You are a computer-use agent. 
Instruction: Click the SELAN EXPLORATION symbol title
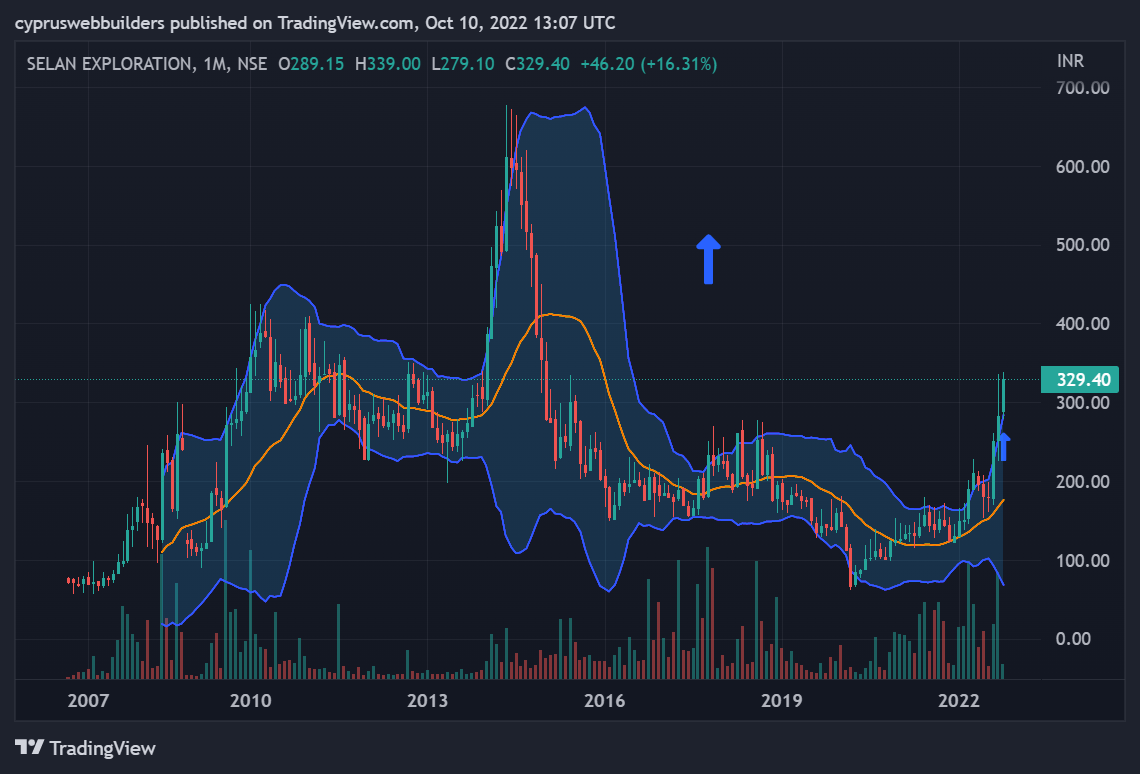click(x=109, y=64)
